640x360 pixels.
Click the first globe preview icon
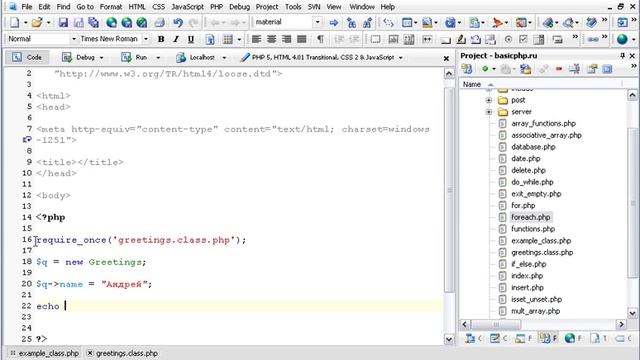(x=111, y=22)
